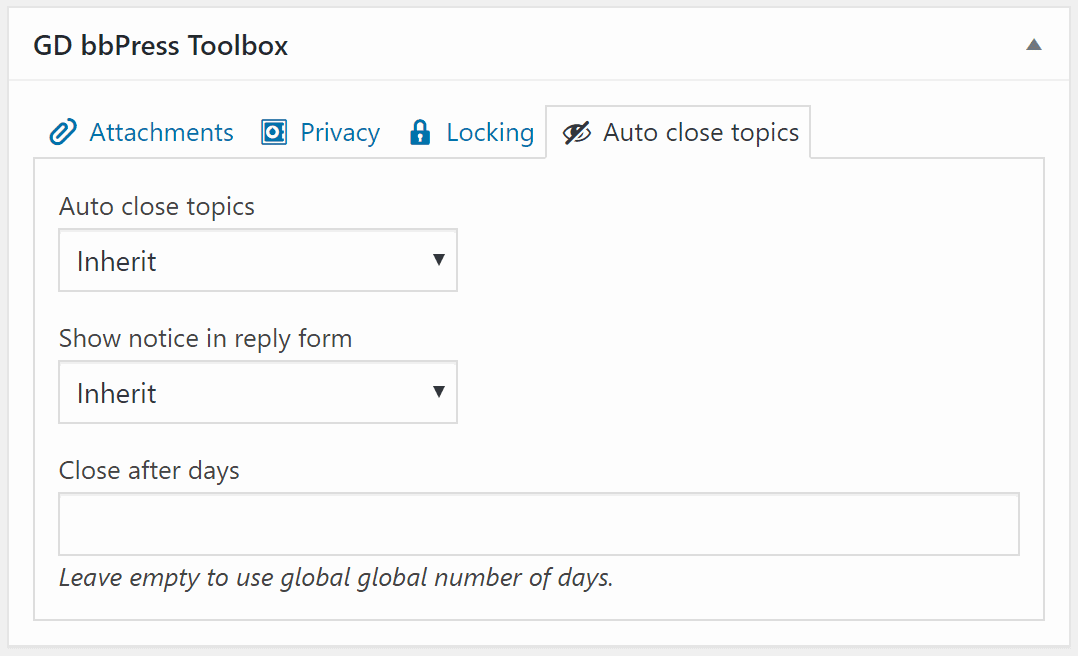Click the Show notice in reply form label
The image size is (1078, 656).
coord(206,339)
